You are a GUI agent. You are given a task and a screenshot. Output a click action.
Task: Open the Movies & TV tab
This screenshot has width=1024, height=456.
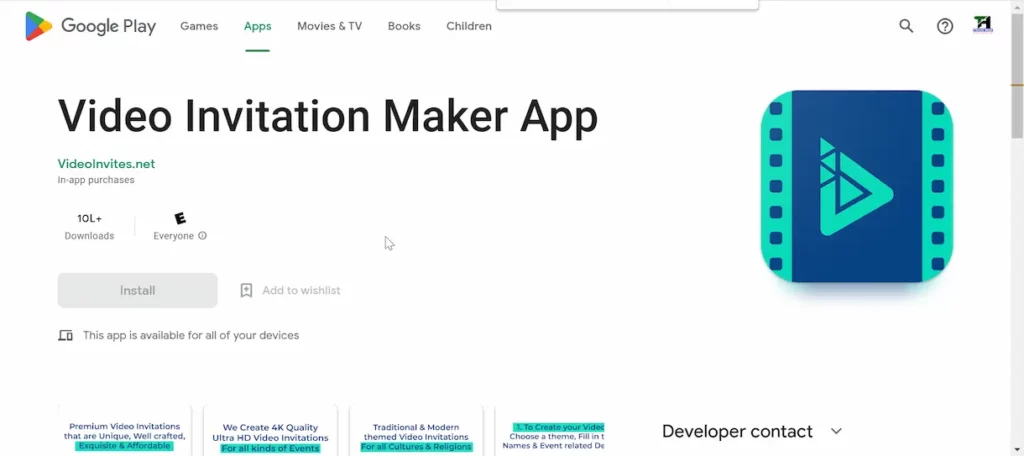(329, 26)
